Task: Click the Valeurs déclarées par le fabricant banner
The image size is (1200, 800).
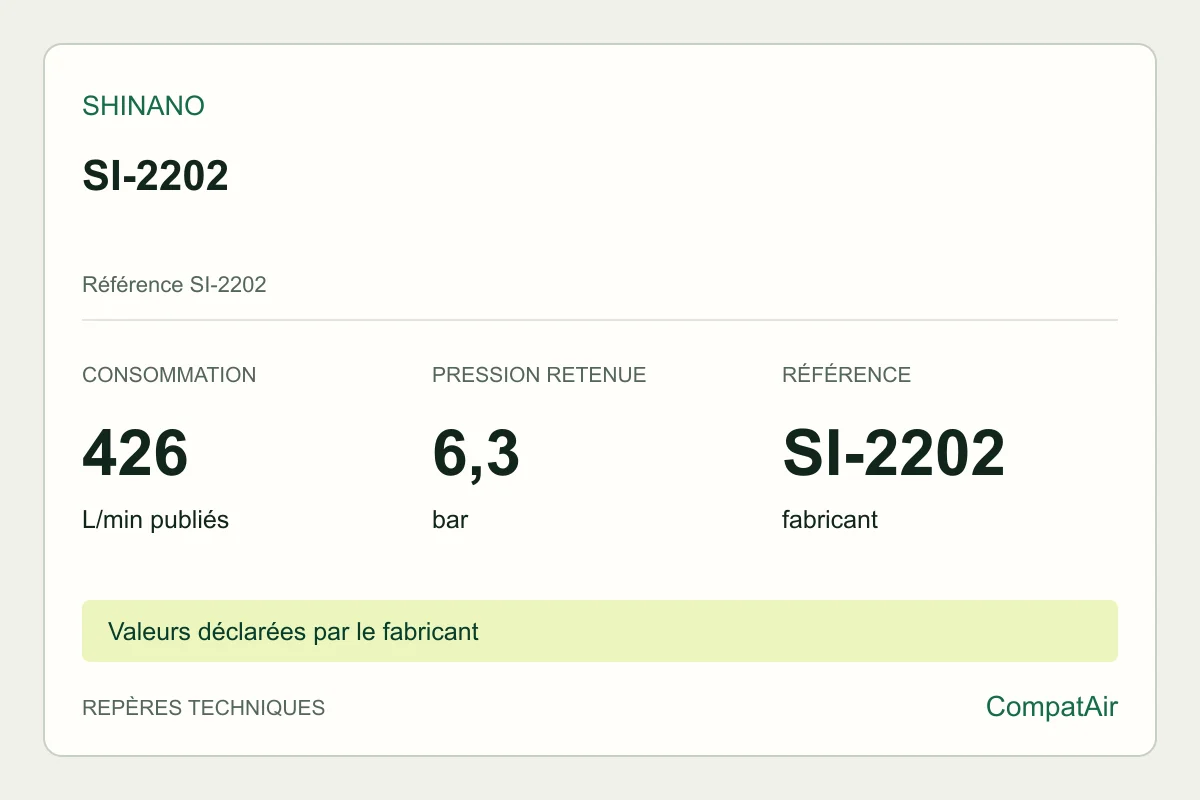Action: (600, 631)
